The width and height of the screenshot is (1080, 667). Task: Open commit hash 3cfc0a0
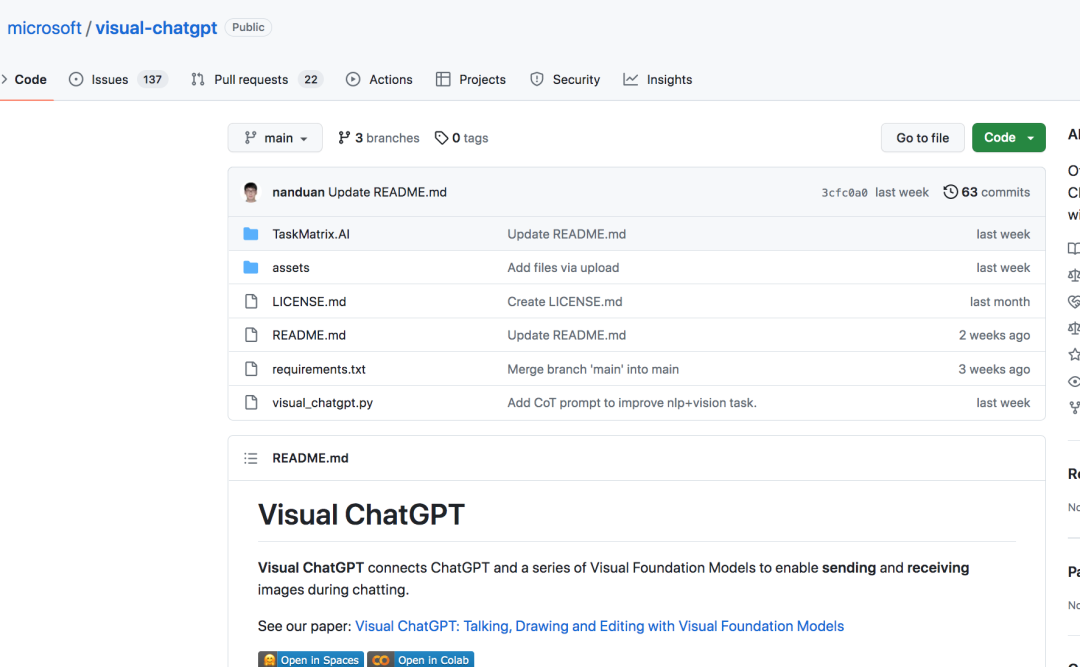844,193
